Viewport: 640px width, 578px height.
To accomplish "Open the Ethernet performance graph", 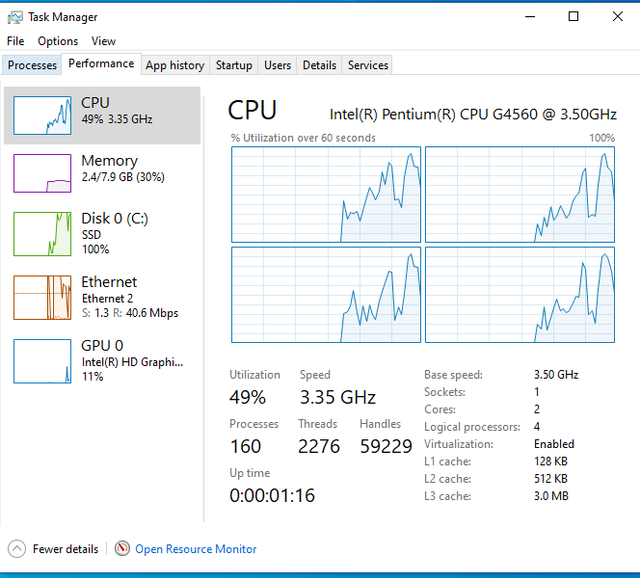I will pyautogui.click(x=42, y=297).
